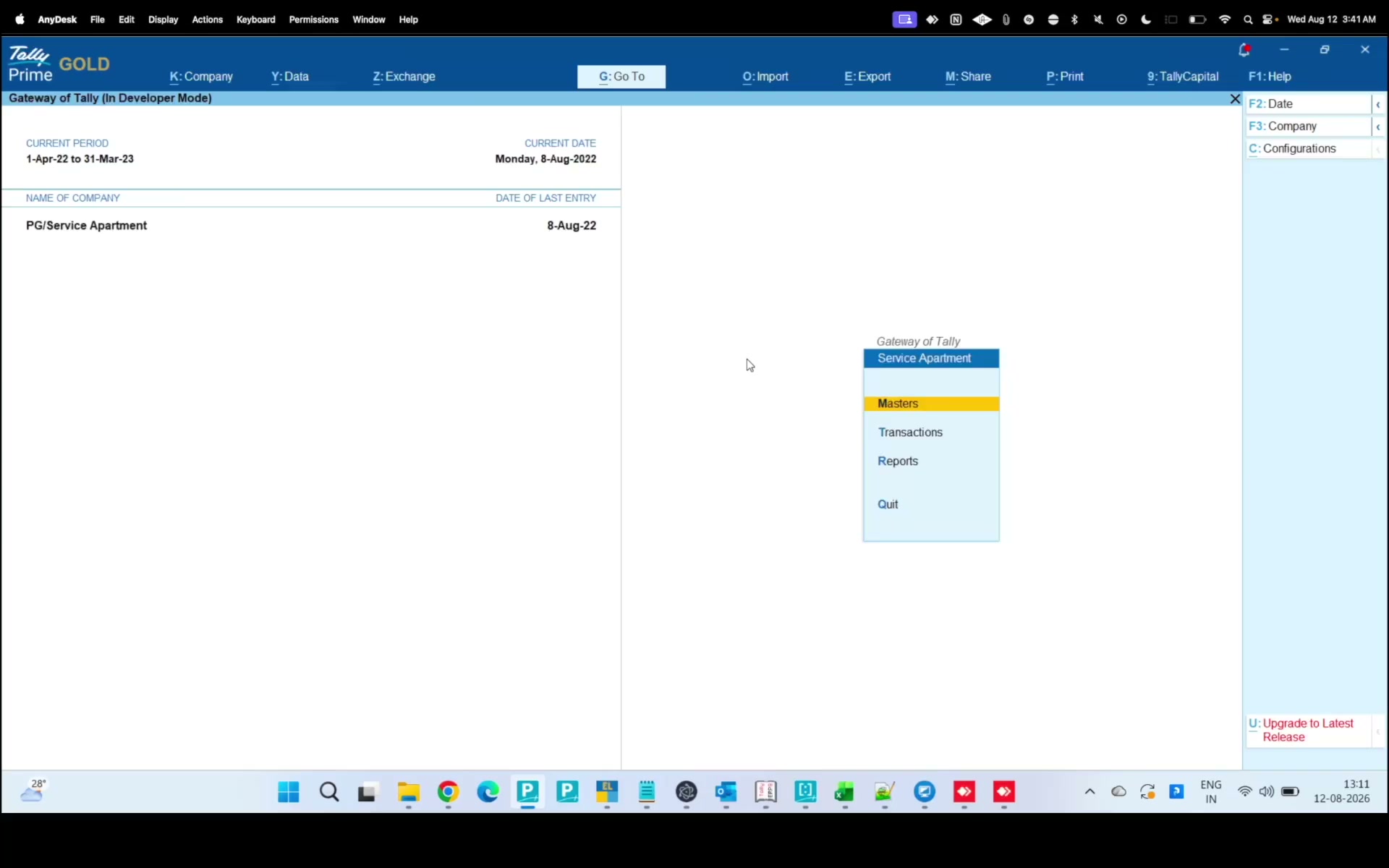1389x868 pixels.
Task: Switch the ENG IN input language
Action: (1211, 792)
